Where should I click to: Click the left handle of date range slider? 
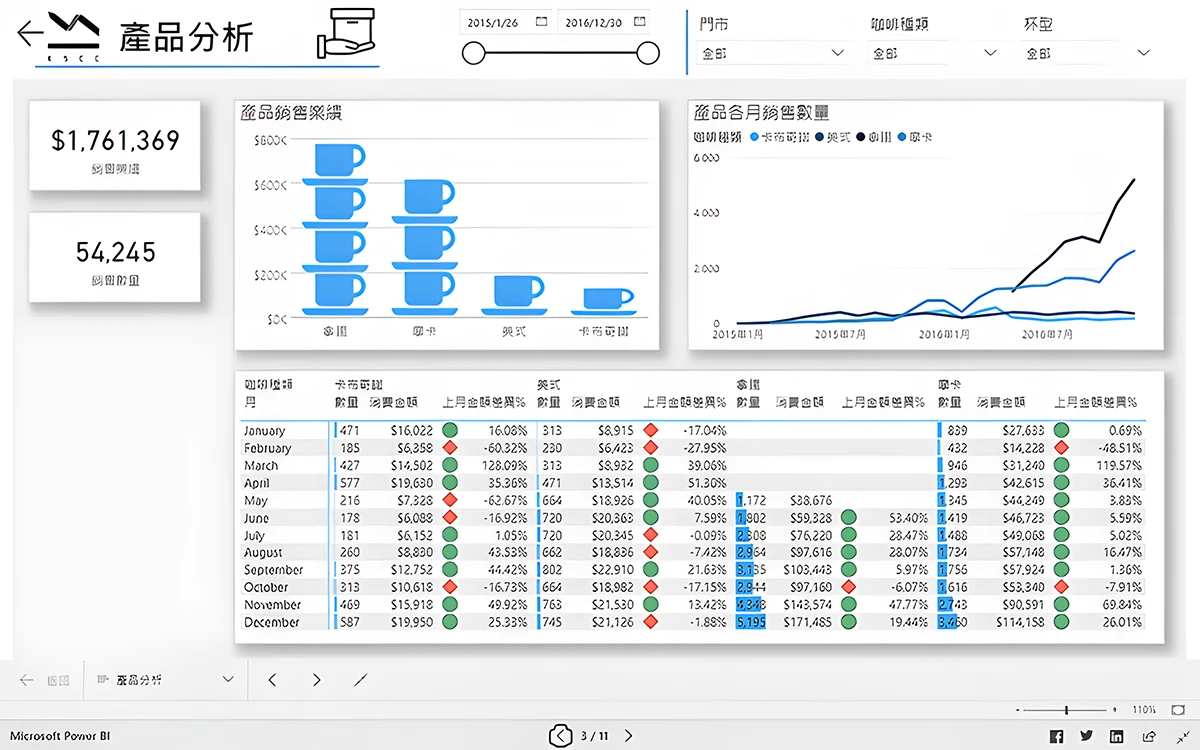(x=474, y=53)
